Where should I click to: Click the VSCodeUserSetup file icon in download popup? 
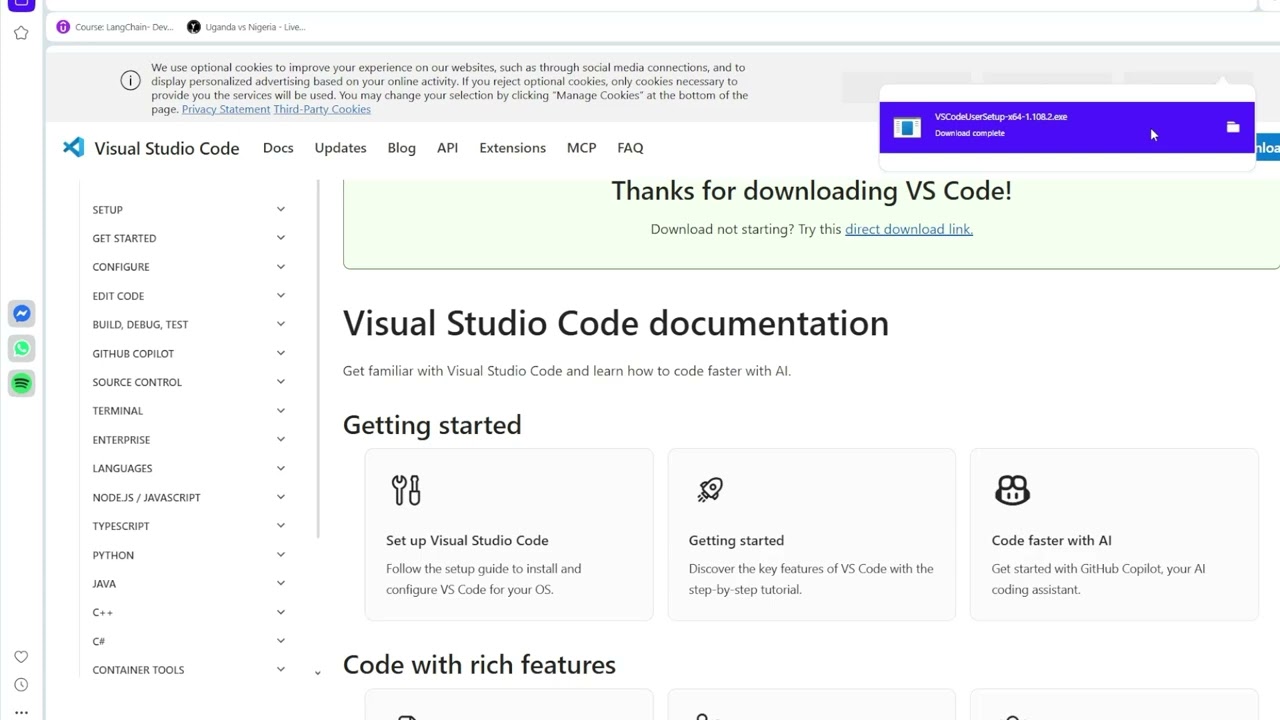coord(907,127)
